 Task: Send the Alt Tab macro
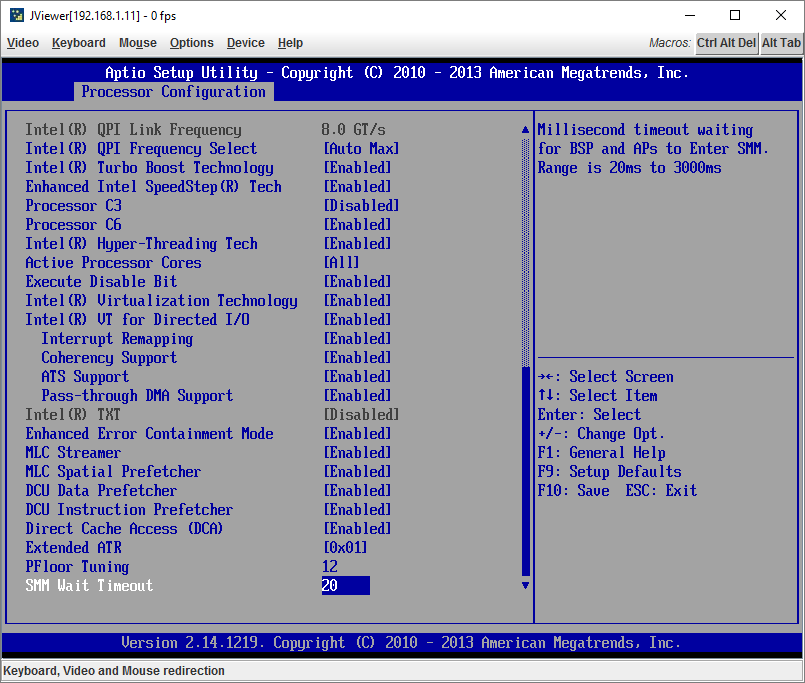[x=781, y=43]
